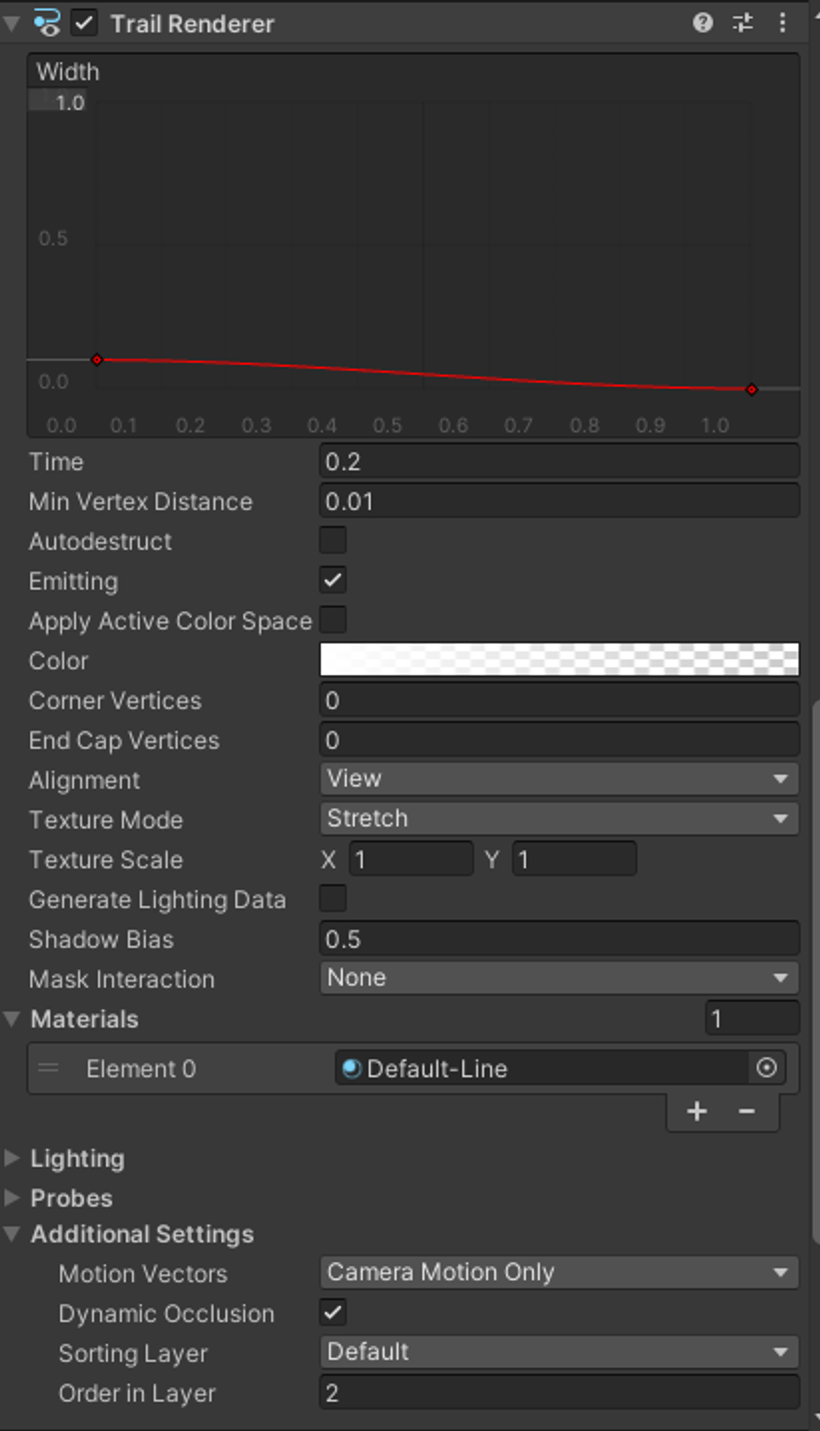Viewport: 820px width, 1431px height.
Task: Open the Motion Vectors dropdown
Action: [559, 1272]
